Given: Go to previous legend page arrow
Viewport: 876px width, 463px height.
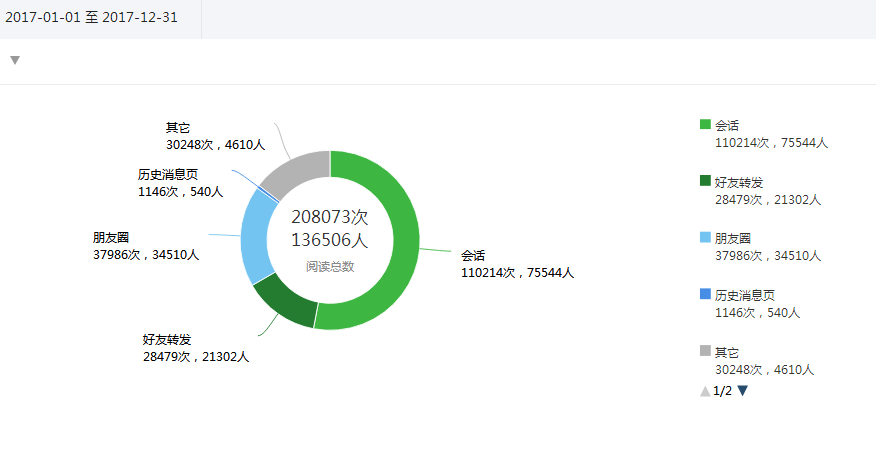Looking at the screenshot, I should 705,391.
